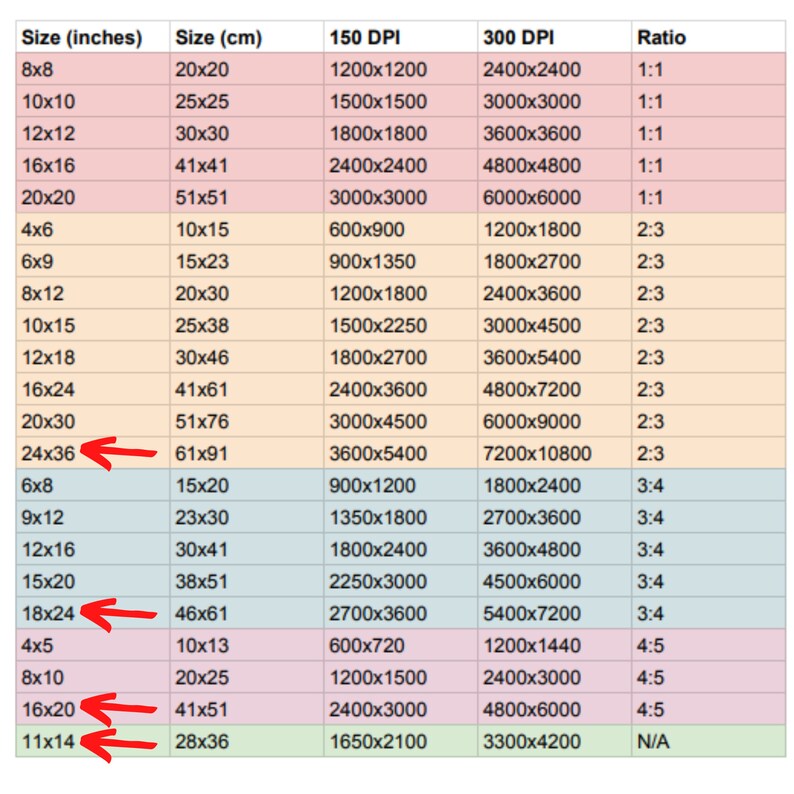Click the red arrow next to 11x14
The image size is (794, 794).
point(118,744)
